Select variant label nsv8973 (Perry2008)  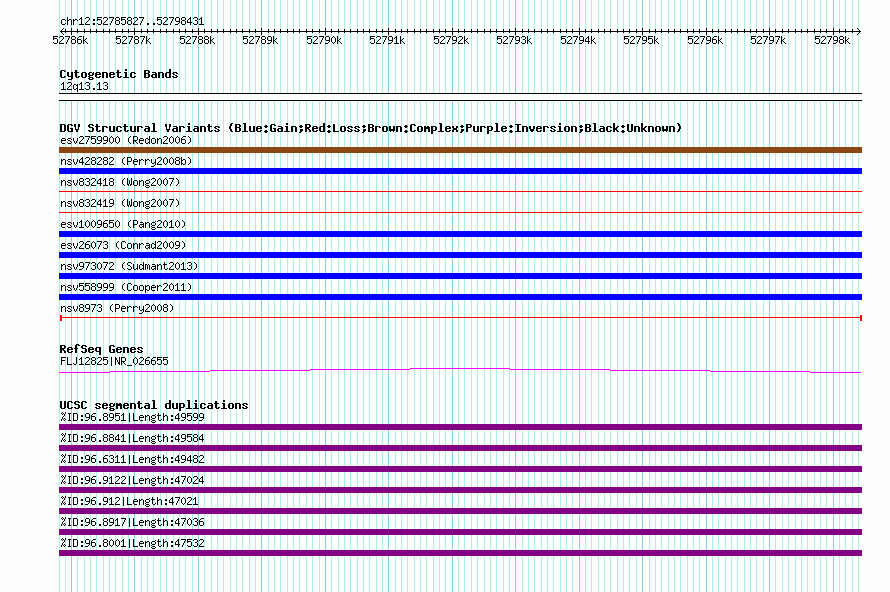[x=117, y=308]
